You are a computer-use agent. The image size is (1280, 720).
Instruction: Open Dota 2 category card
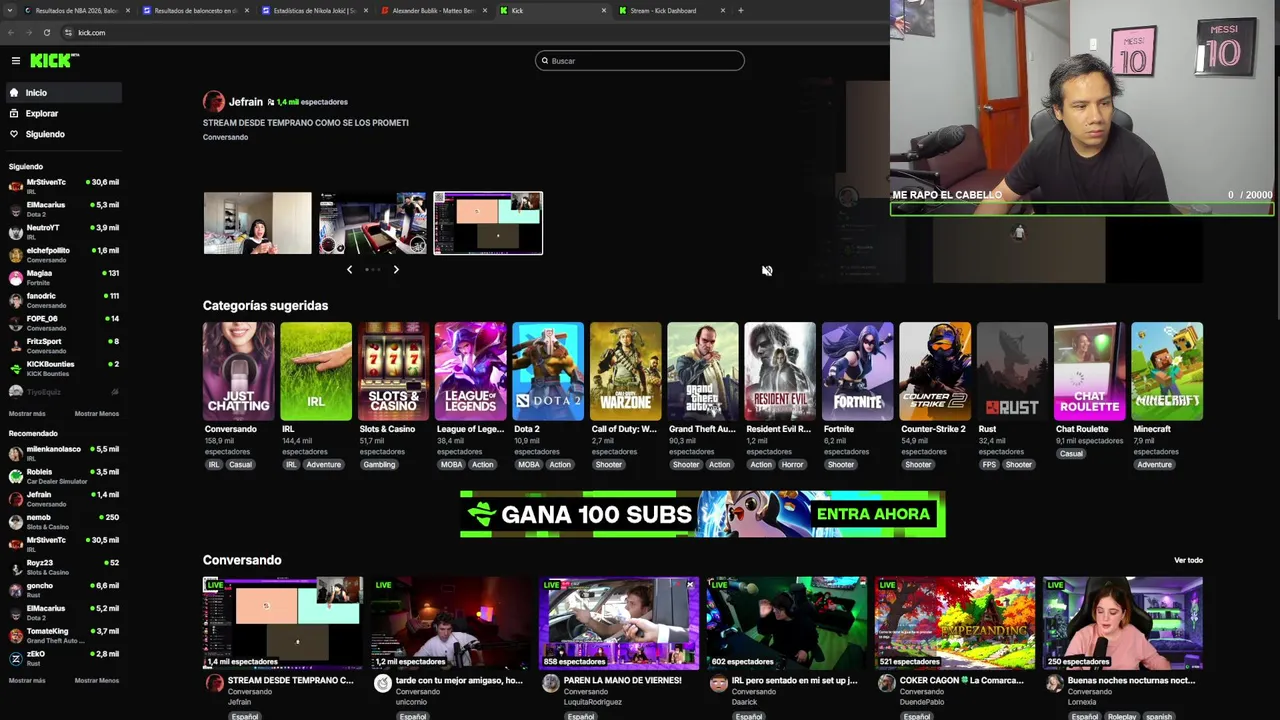[548, 371]
